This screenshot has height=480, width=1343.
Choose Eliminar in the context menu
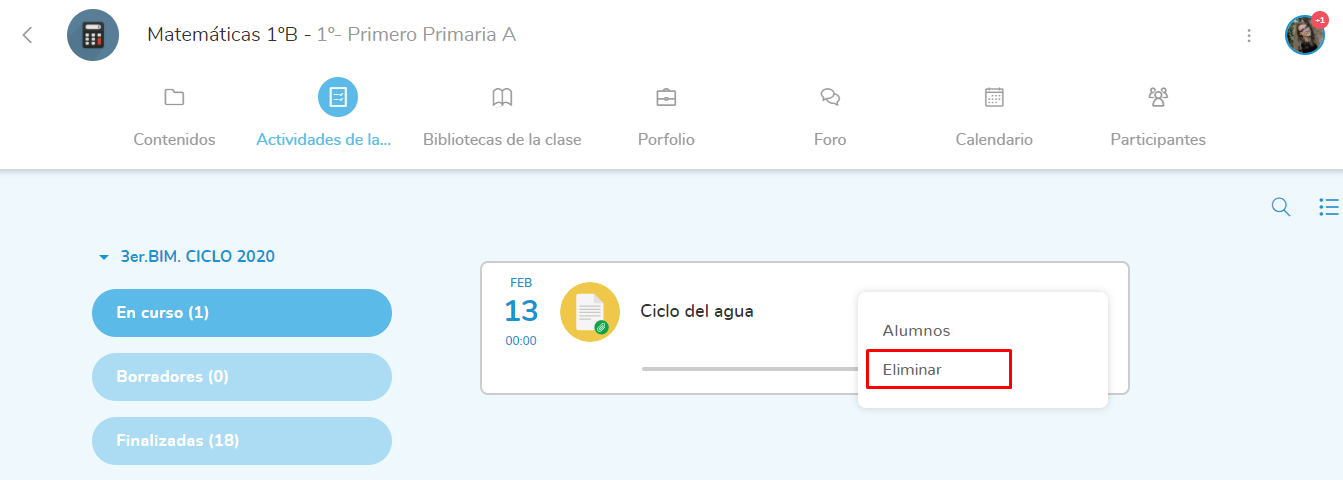(912, 369)
